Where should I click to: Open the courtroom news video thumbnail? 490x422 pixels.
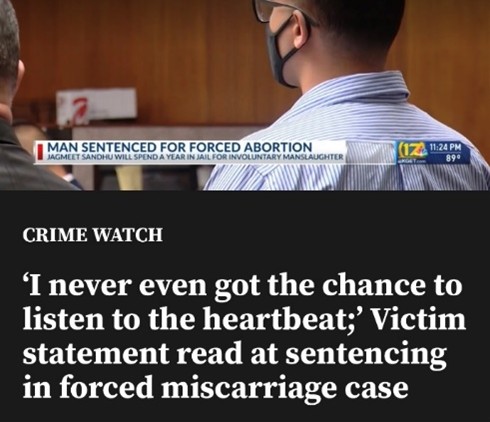click(x=245, y=95)
